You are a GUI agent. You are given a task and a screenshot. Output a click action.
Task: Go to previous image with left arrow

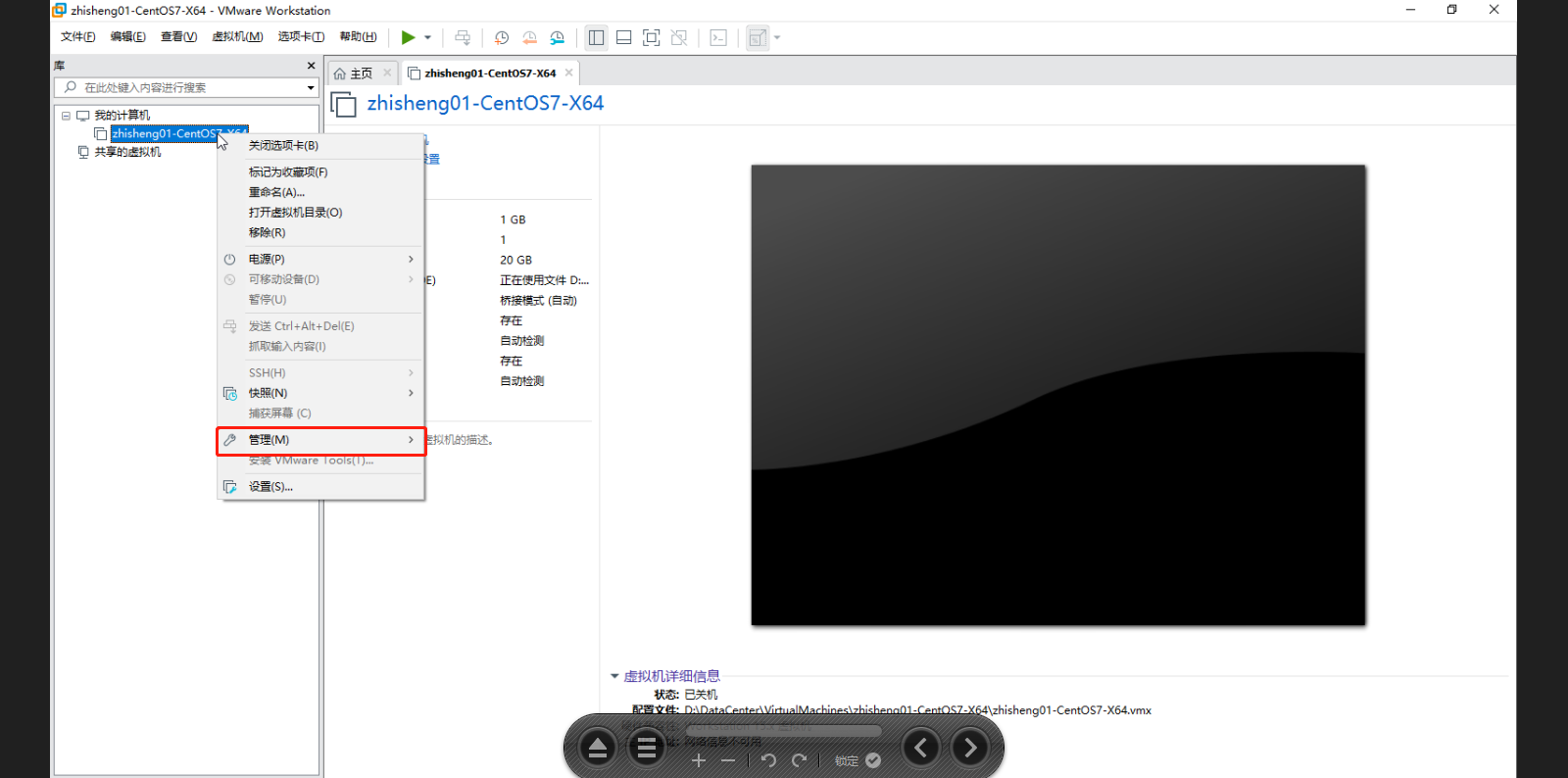(921, 749)
